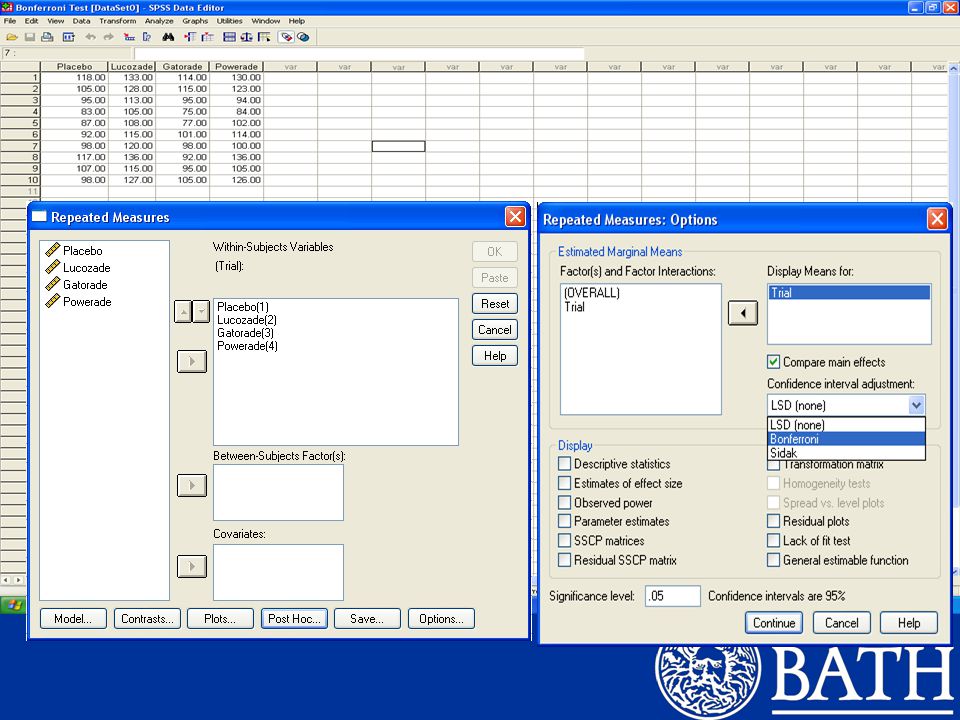Image resolution: width=960 pixels, height=720 pixels.
Task: Enable Lack of fit test checkbox
Action: point(773,541)
